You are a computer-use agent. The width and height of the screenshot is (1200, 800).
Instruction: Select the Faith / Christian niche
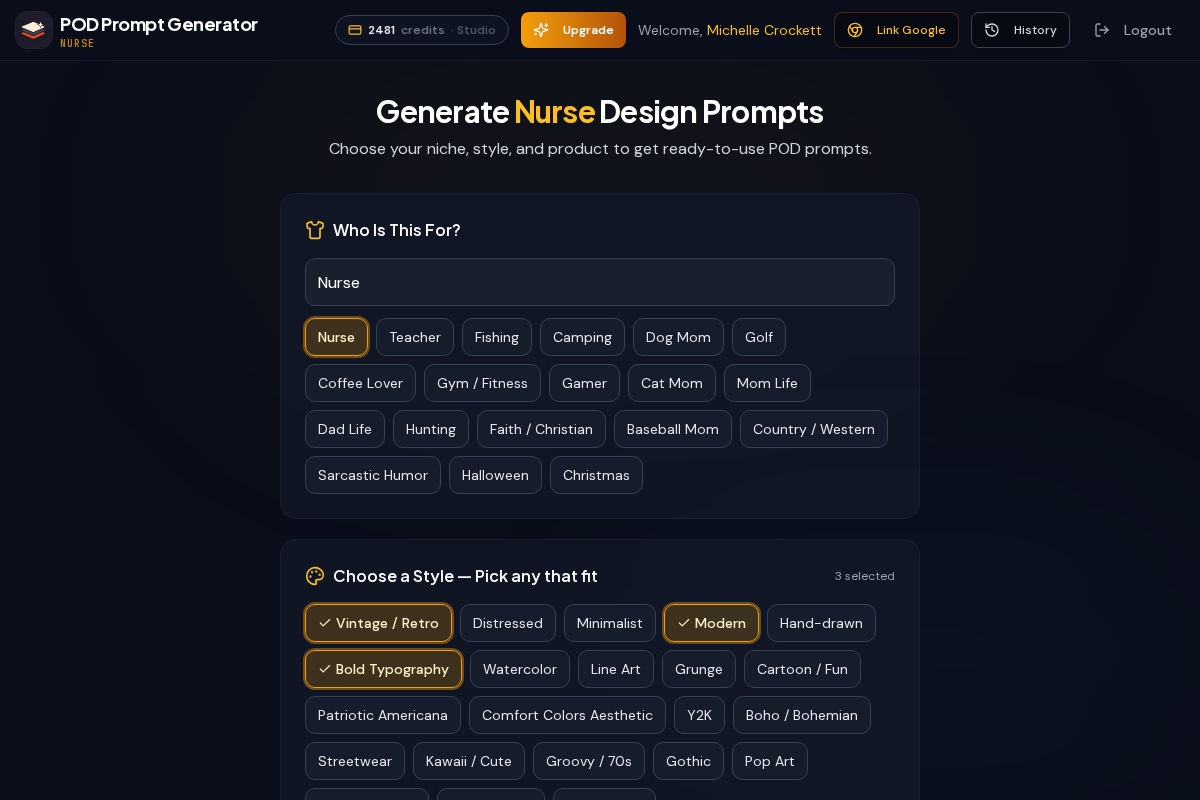[x=541, y=429]
